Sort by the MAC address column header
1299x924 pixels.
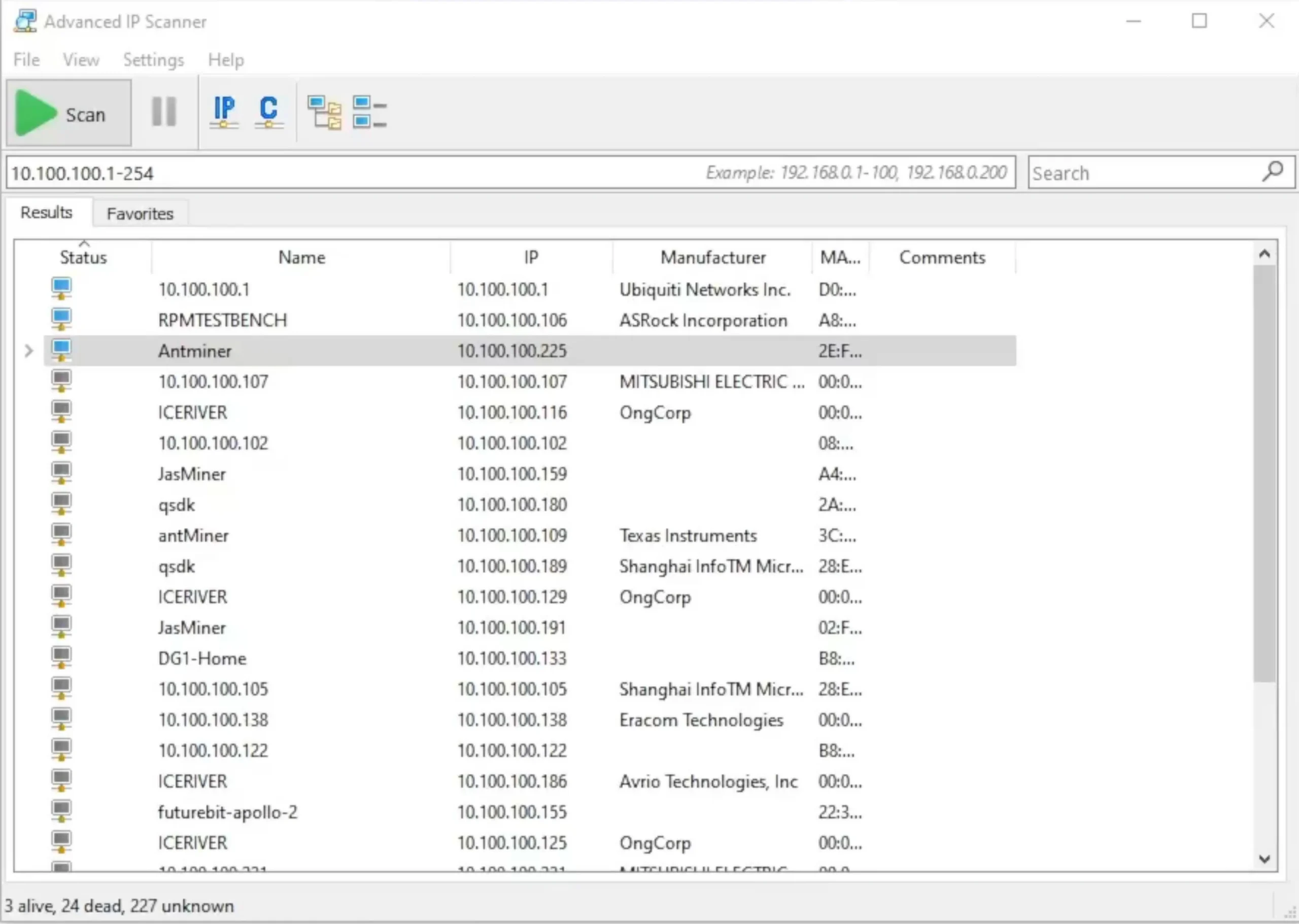coord(840,257)
